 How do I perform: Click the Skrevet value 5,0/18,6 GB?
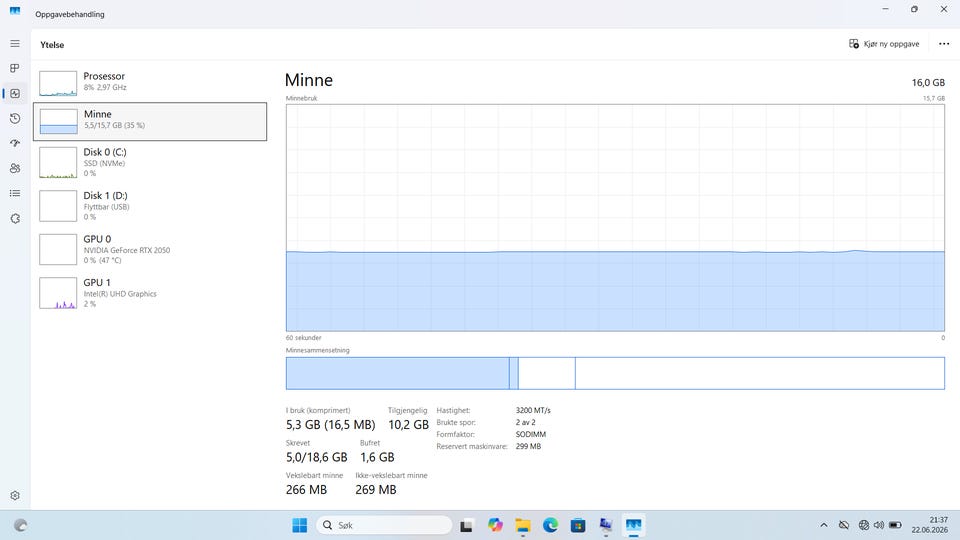[x=317, y=457]
